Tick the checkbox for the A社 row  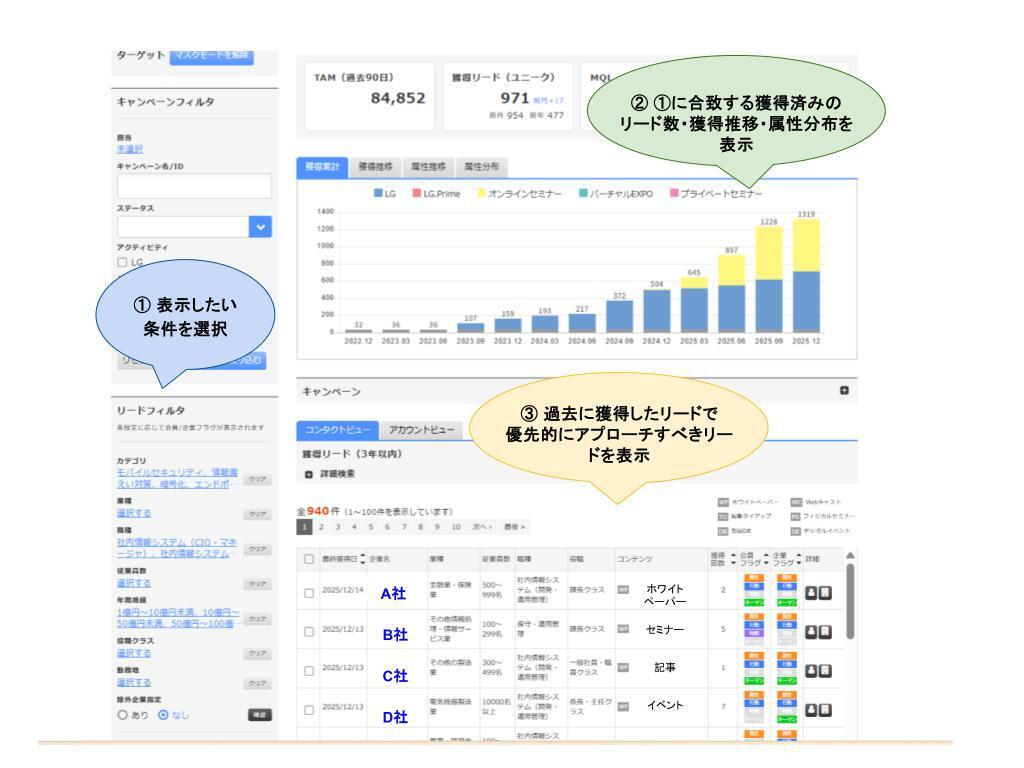(x=308, y=594)
